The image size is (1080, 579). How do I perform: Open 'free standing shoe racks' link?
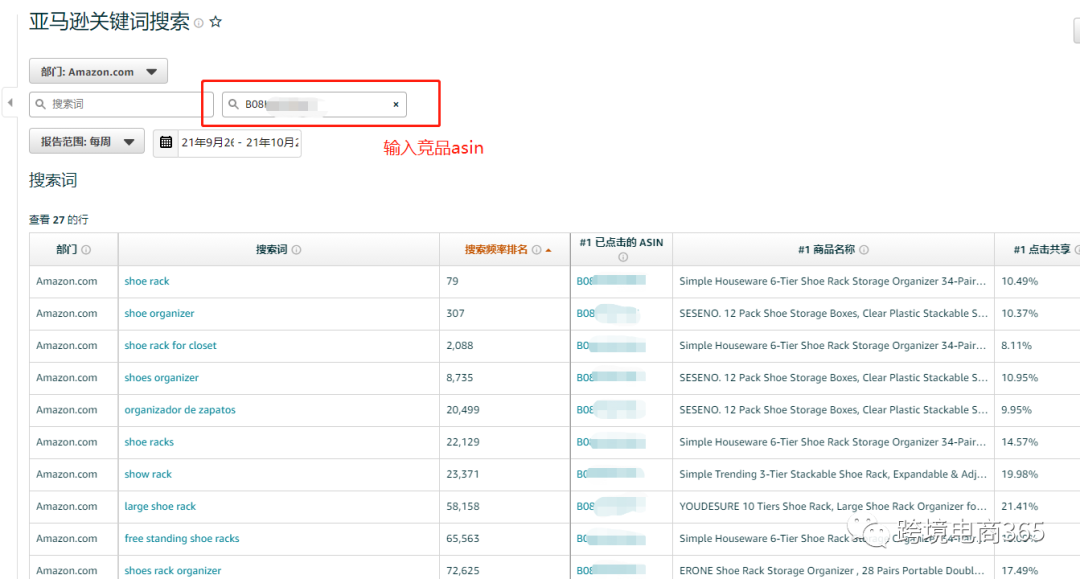pyautogui.click(x=182, y=538)
